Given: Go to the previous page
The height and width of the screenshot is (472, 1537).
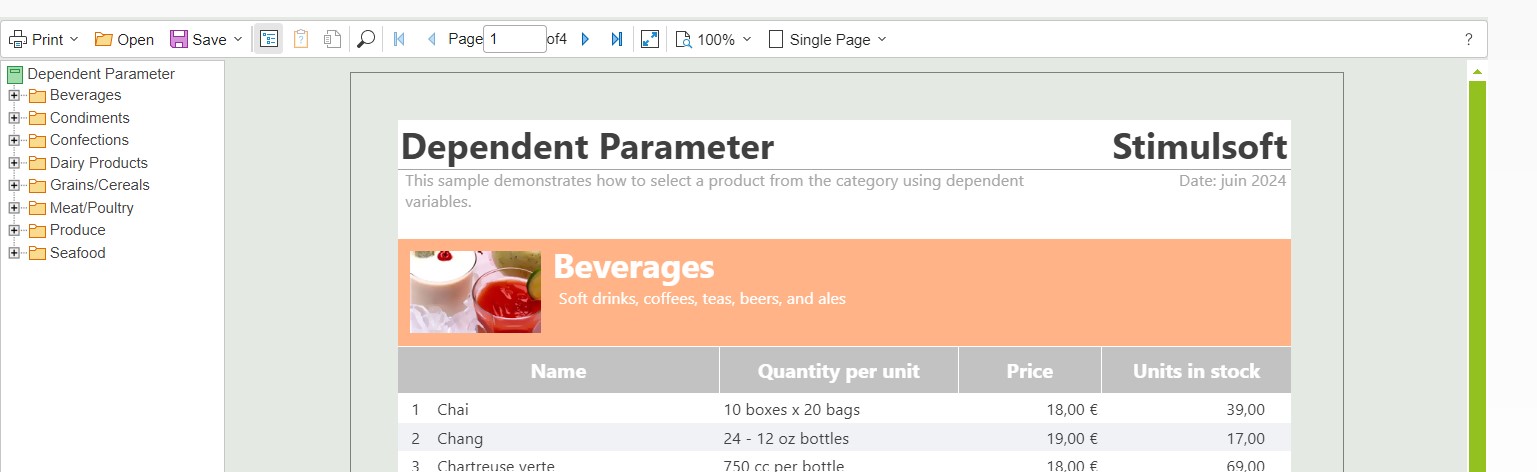Looking at the screenshot, I should [431, 39].
